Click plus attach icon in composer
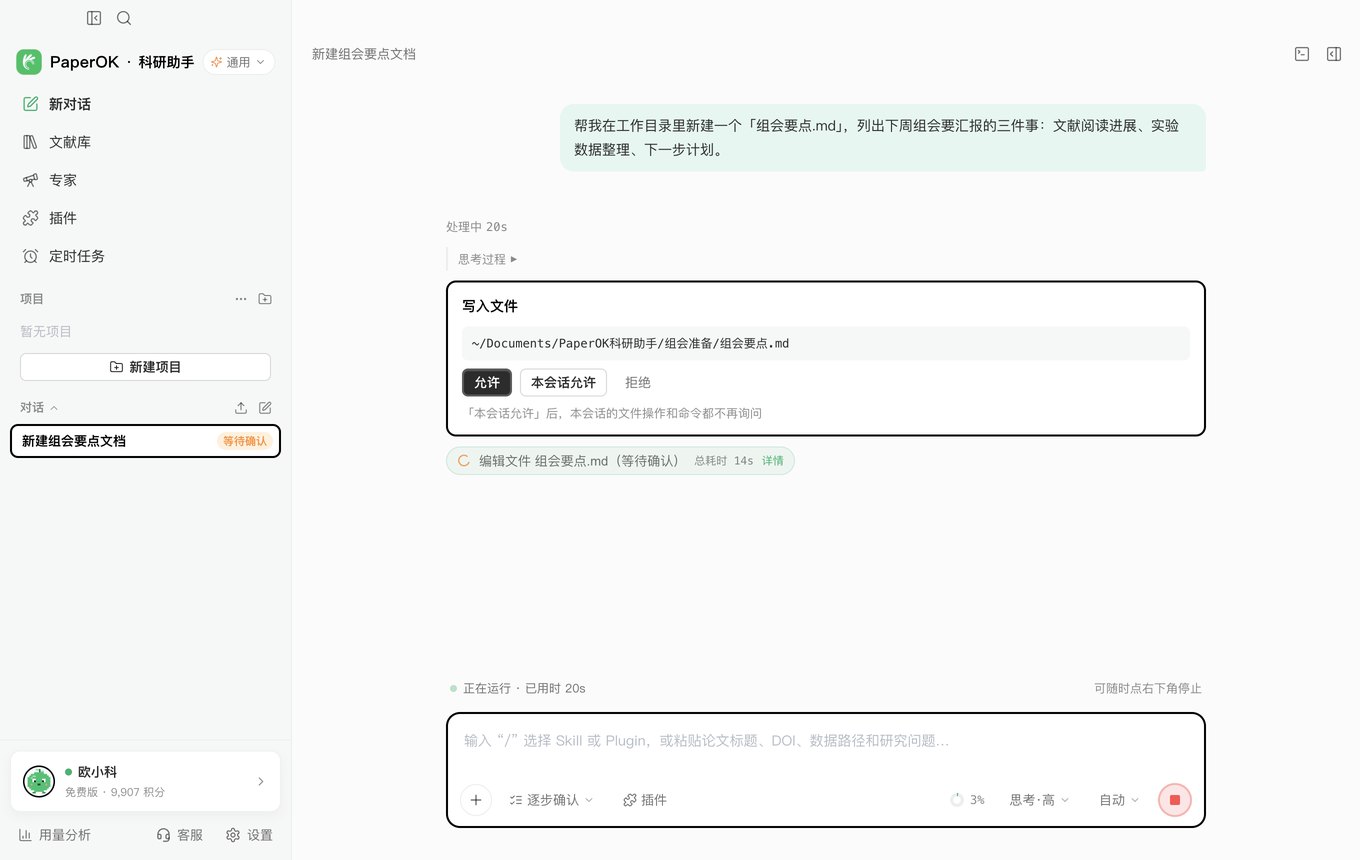1360x860 pixels. pos(476,800)
